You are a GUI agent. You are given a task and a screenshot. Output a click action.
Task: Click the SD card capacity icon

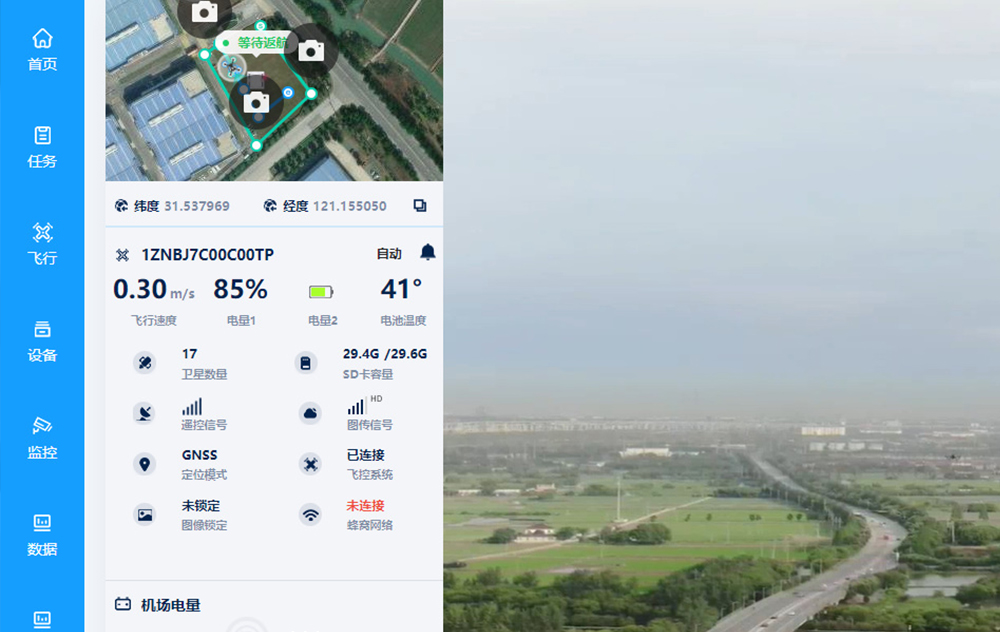(x=307, y=363)
